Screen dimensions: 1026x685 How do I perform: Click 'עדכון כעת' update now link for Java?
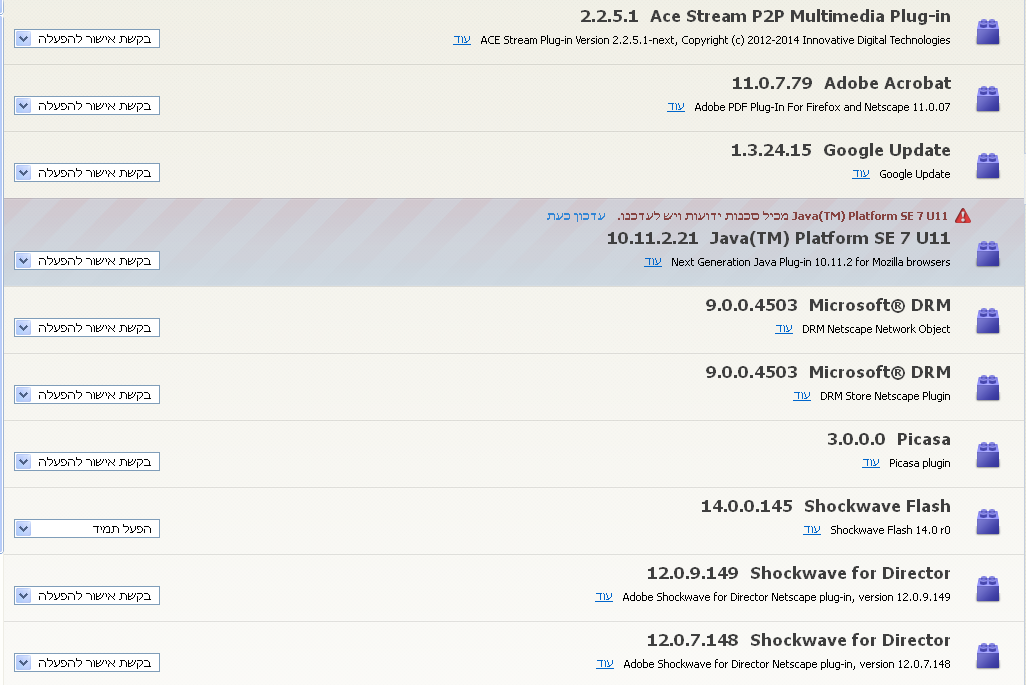(x=576, y=216)
